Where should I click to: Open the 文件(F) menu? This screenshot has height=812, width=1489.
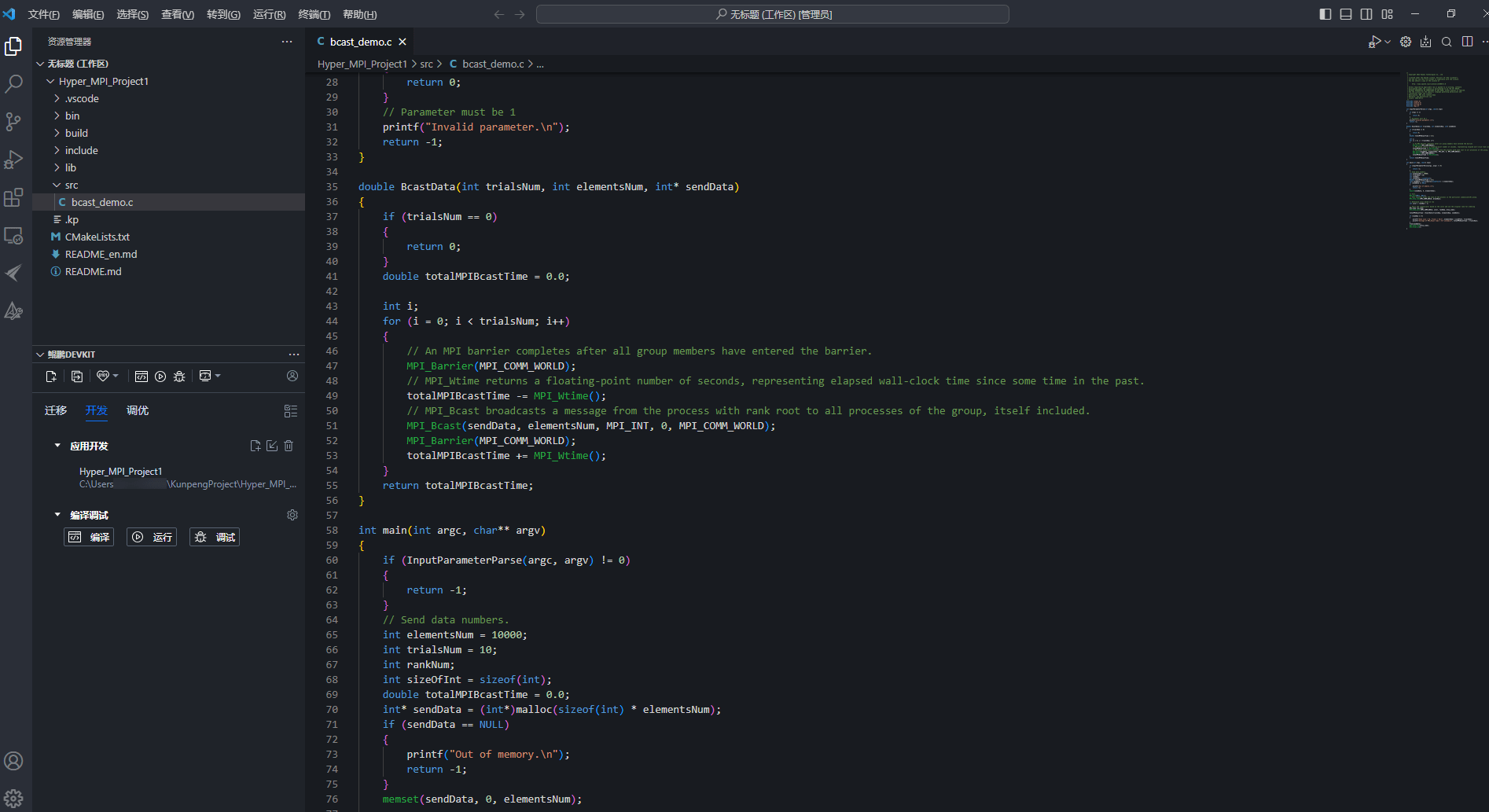pos(43,14)
